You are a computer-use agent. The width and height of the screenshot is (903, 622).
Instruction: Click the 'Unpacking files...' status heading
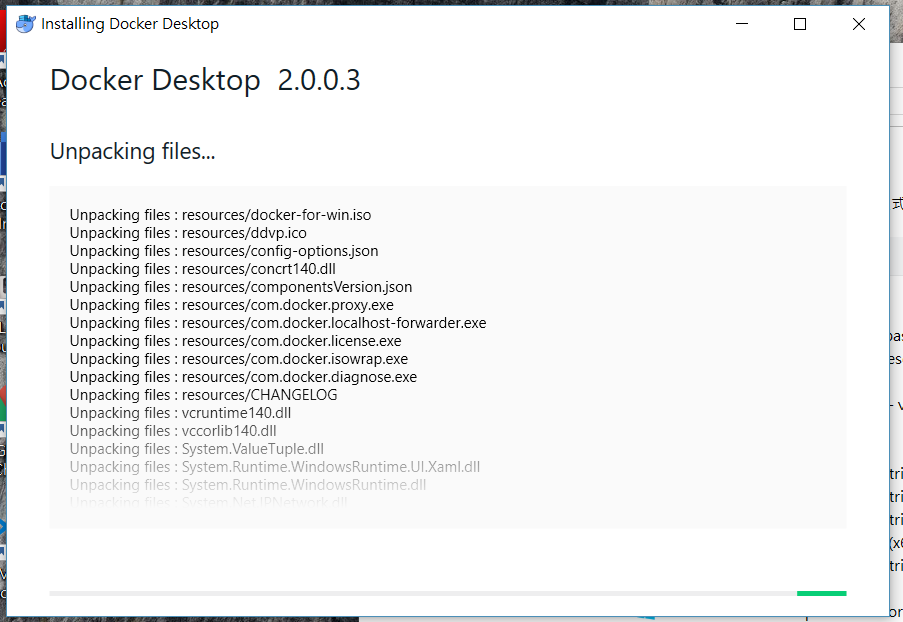[132, 151]
